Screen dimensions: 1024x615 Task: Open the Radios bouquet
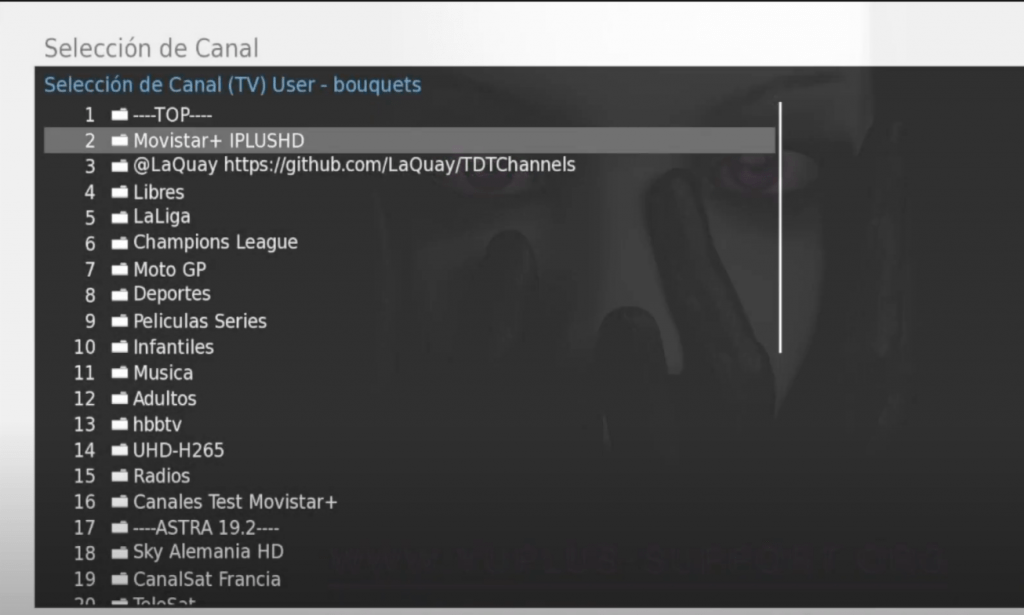pos(409,476)
